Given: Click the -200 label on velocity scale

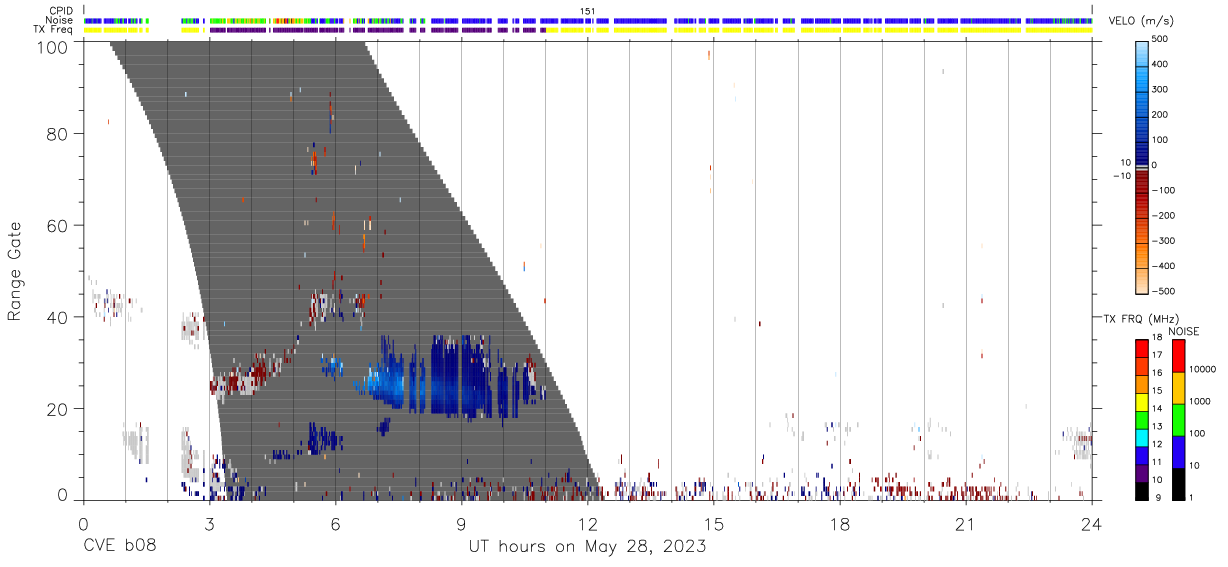Looking at the screenshot, I should point(1164,216).
